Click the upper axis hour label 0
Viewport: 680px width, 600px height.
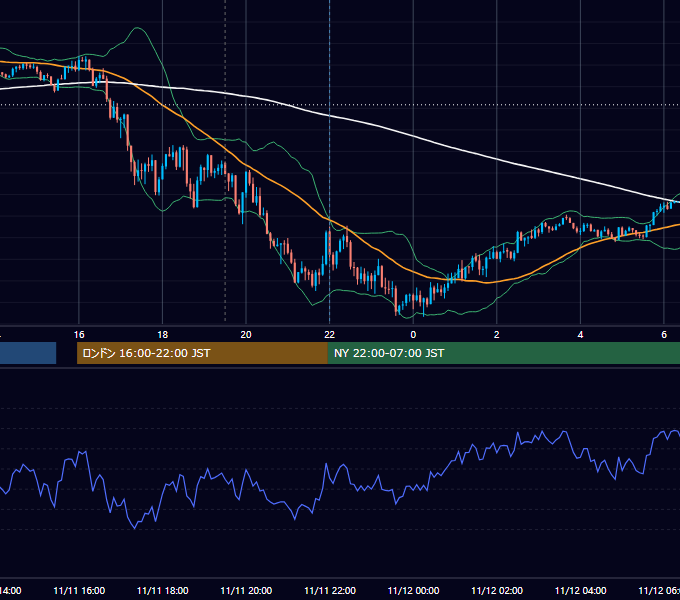point(413,335)
